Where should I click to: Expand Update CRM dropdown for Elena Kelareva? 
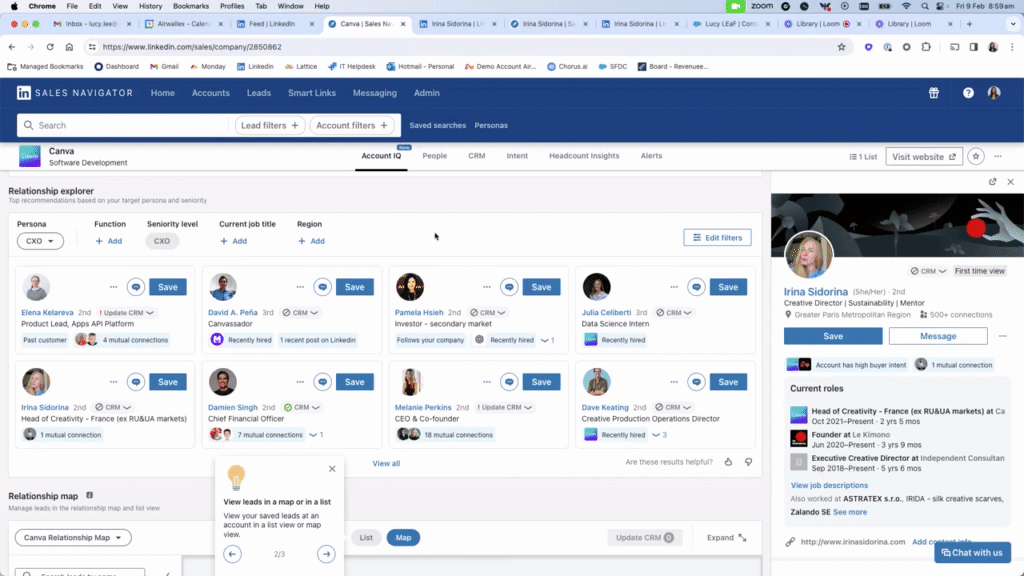click(127, 313)
